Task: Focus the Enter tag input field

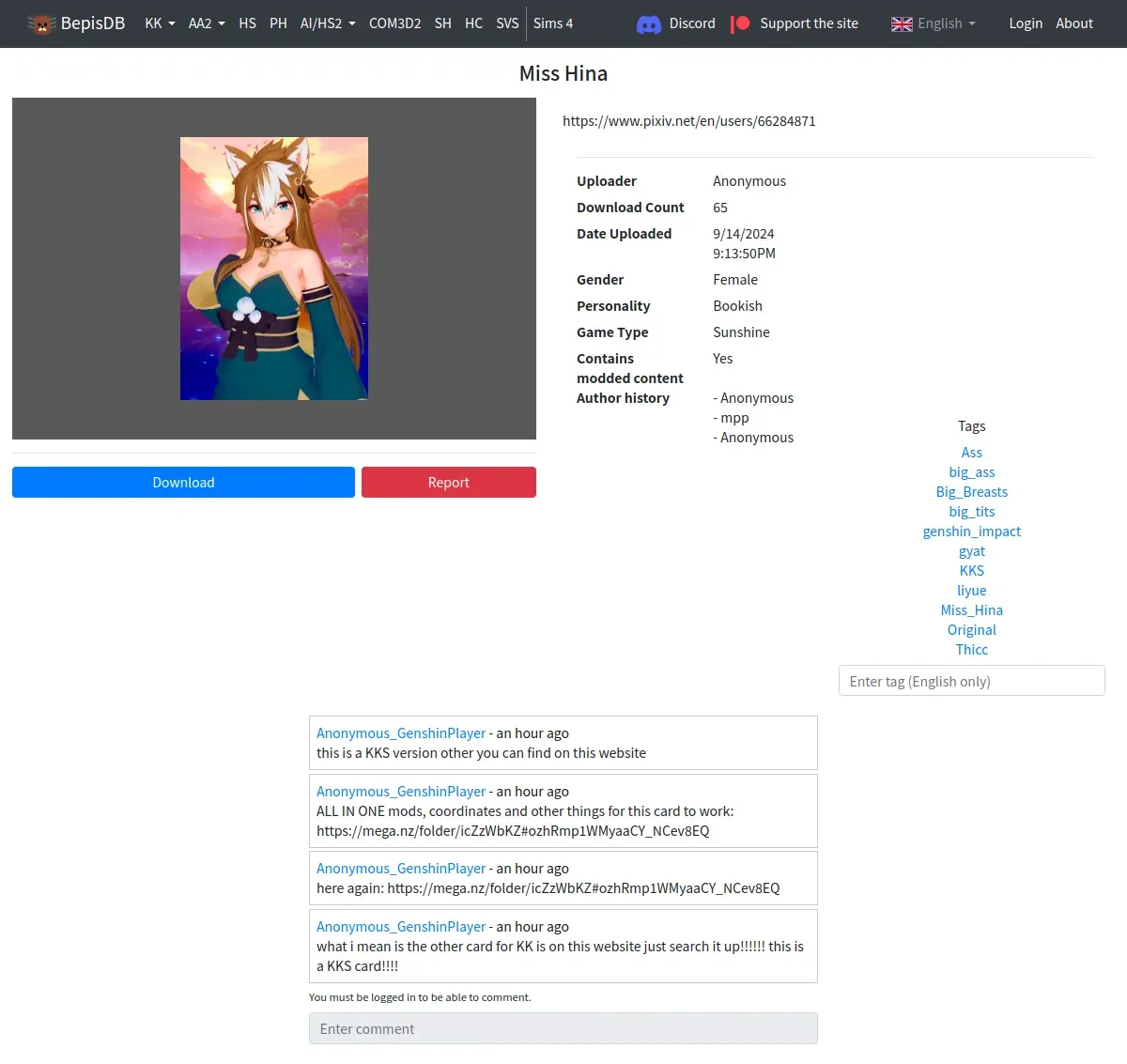Action: 972,681
